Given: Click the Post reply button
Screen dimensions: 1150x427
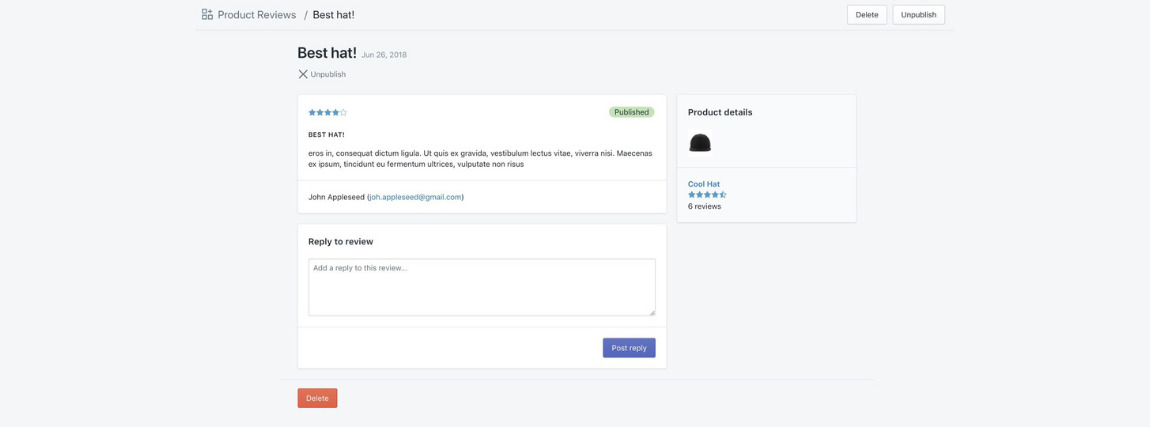Looking at the screenshot, I should (629, 348).
